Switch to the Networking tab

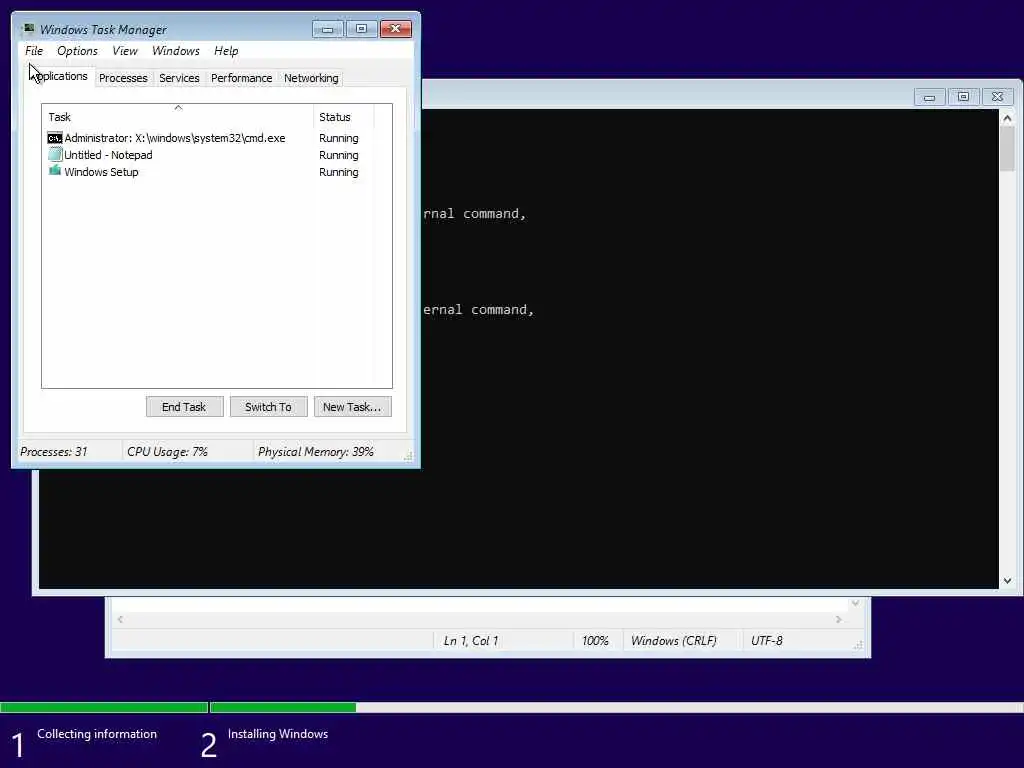tap(311, 78)
